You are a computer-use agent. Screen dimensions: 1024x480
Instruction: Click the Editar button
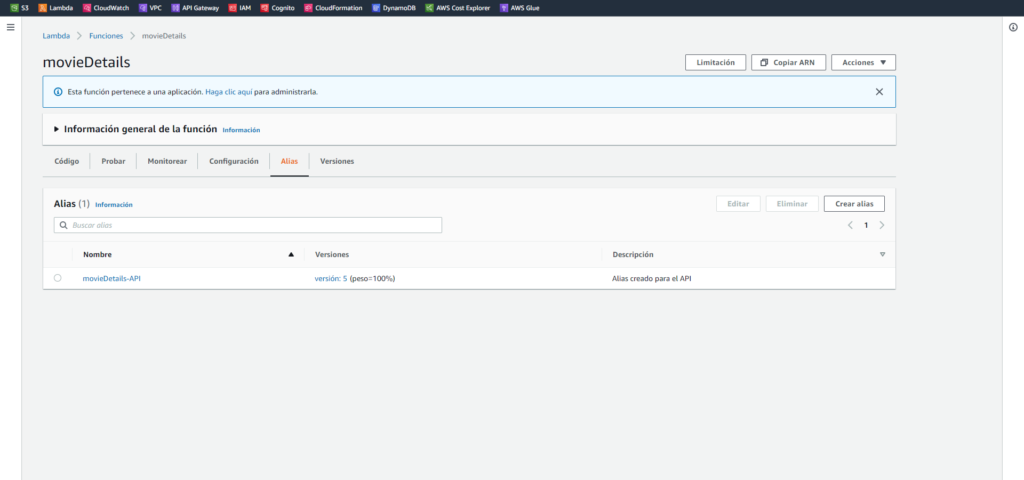738,204
